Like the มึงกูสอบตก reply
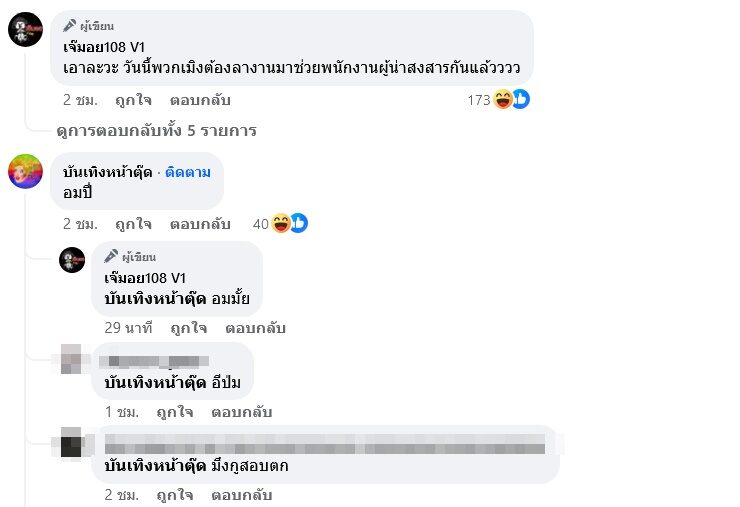 click(x=174, y=495)
